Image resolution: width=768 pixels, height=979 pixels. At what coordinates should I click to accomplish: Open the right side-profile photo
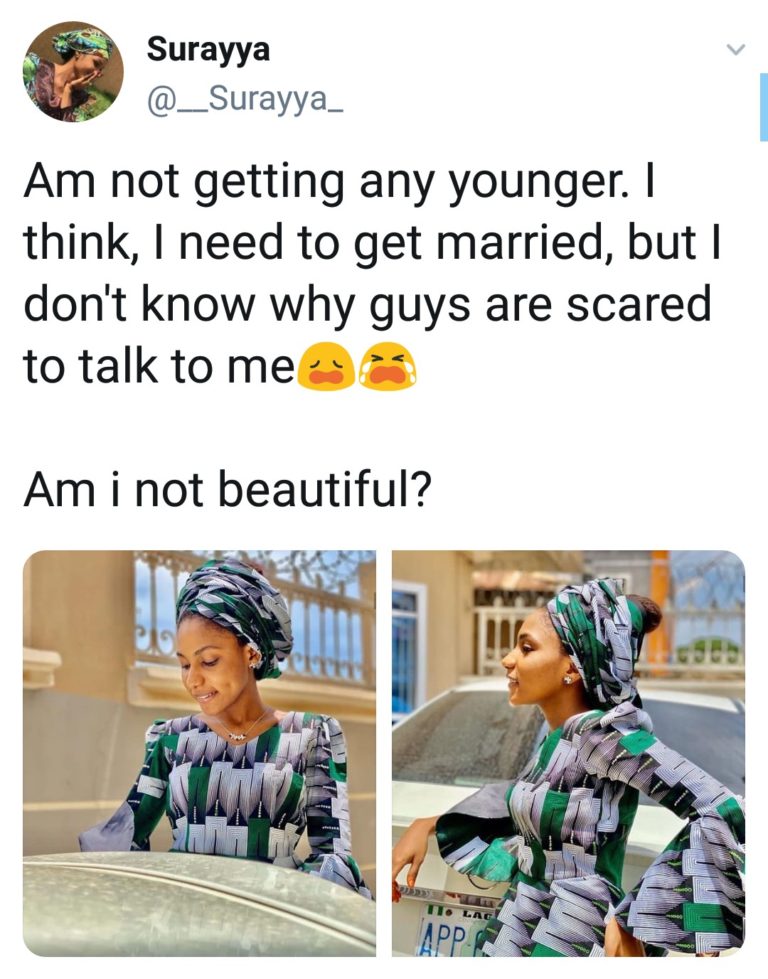coord(568,753)
